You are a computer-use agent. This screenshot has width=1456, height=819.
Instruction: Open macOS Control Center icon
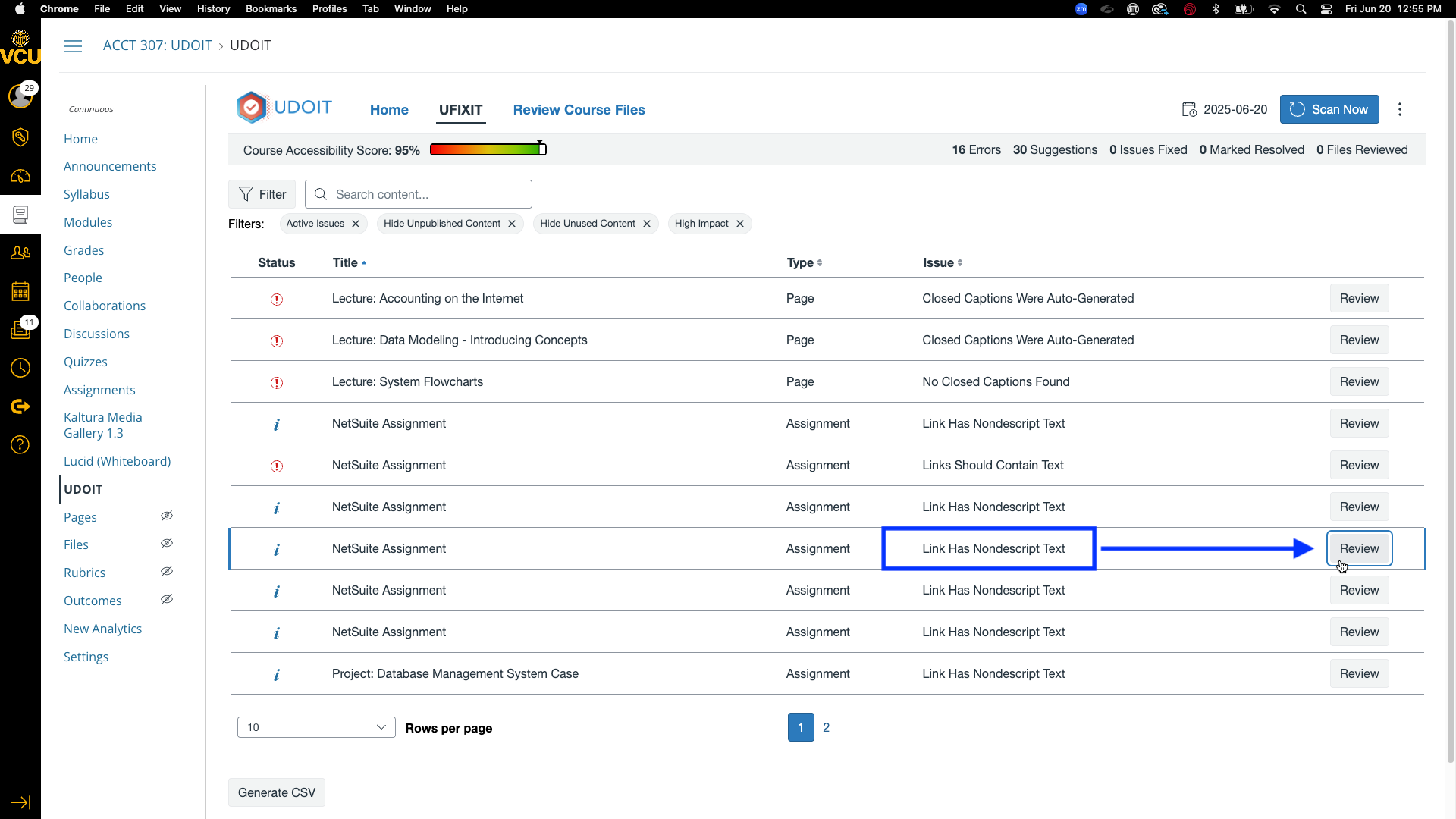[1326, 9]
